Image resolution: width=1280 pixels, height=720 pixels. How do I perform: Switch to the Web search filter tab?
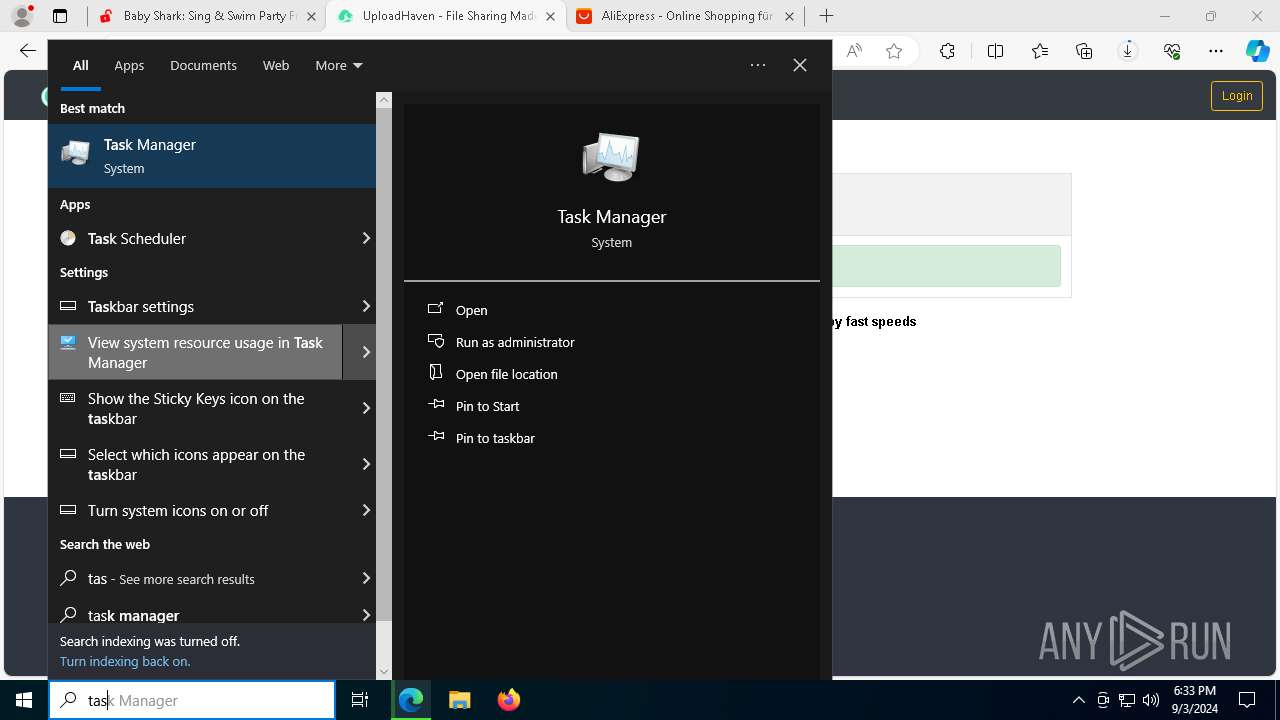click(276, 65)
